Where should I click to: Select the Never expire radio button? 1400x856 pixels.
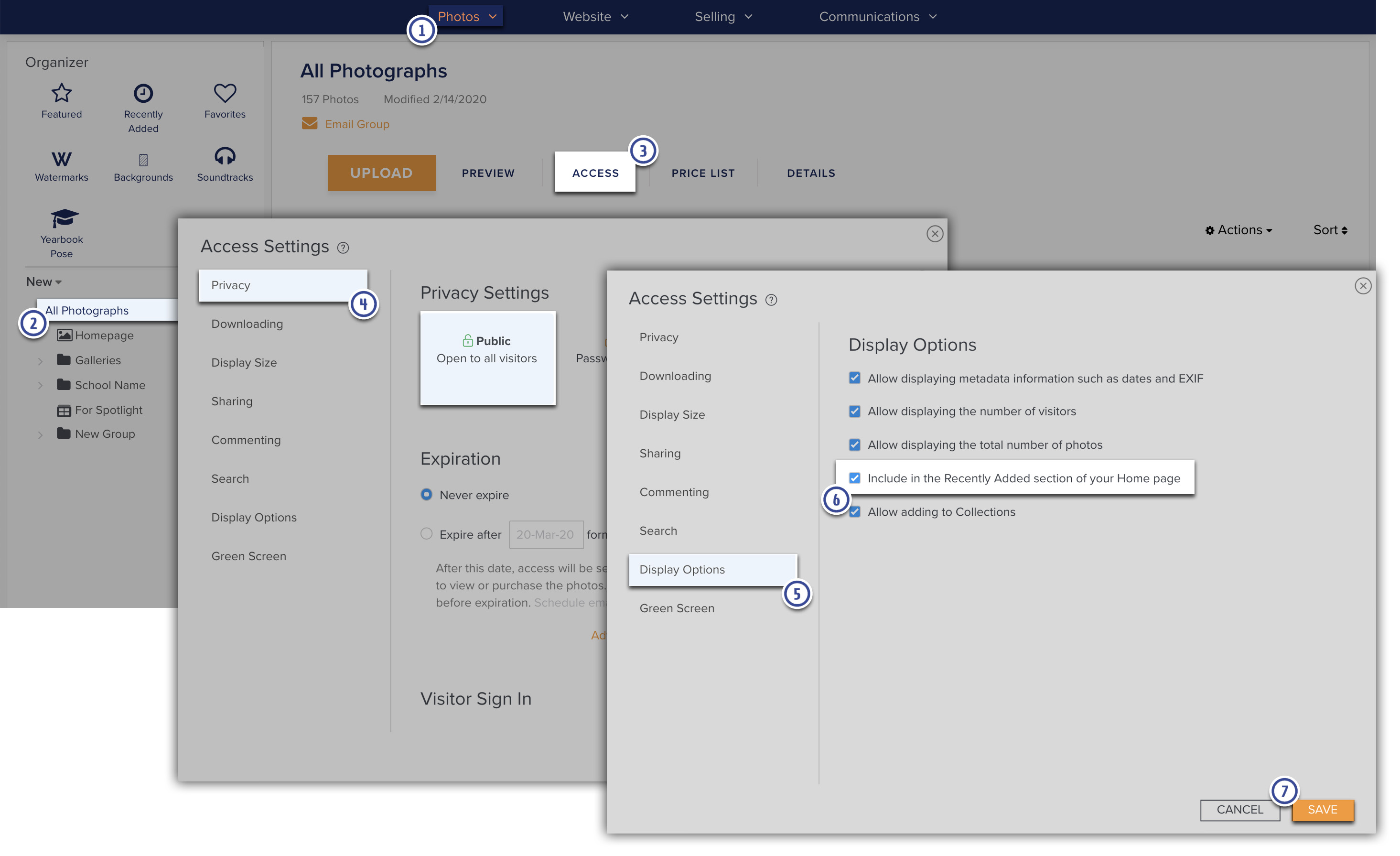click(x=426, y=495)
